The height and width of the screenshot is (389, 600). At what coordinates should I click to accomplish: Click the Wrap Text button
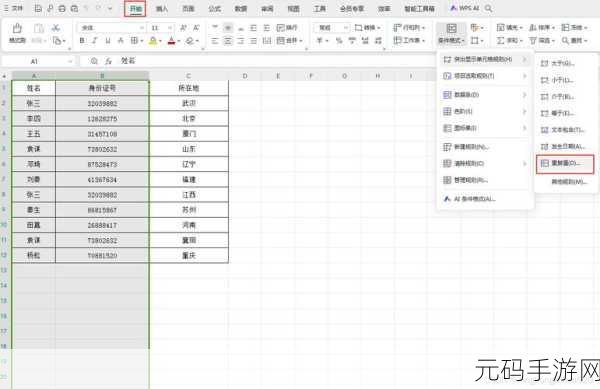click(287, 28)
